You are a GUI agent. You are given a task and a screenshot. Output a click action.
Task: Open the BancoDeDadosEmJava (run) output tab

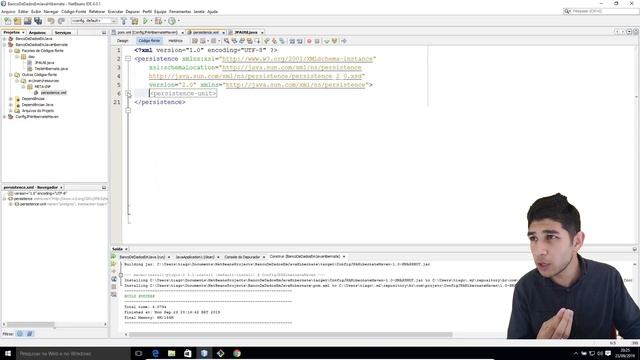(142, 257)
